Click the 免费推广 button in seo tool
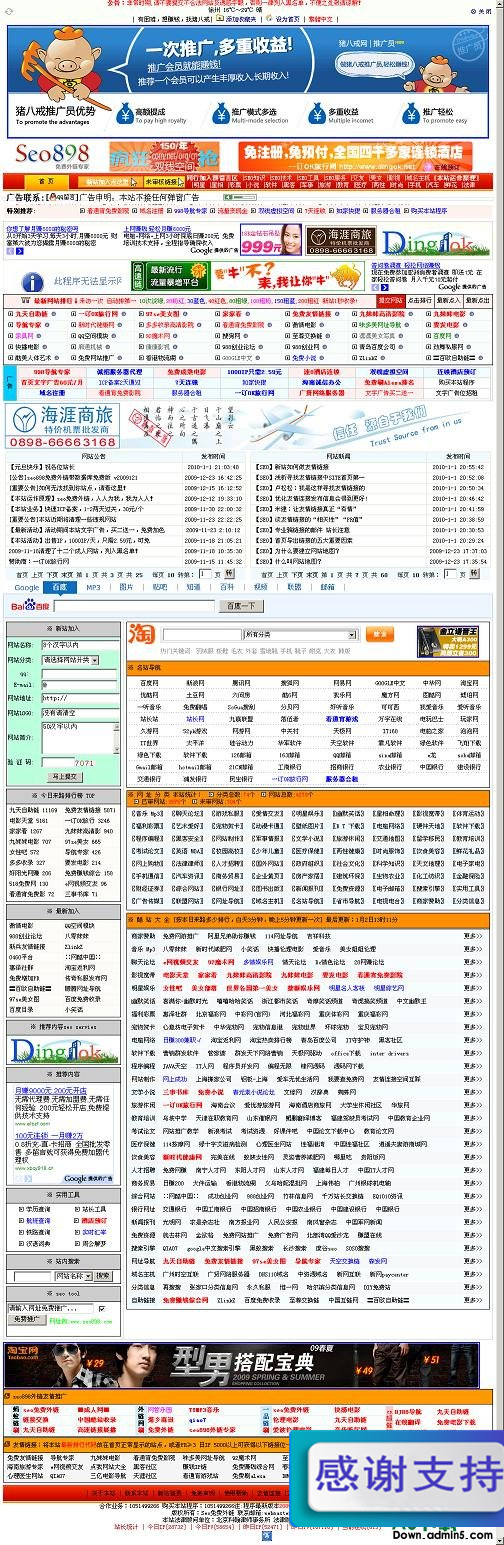 click(25, 1320)
